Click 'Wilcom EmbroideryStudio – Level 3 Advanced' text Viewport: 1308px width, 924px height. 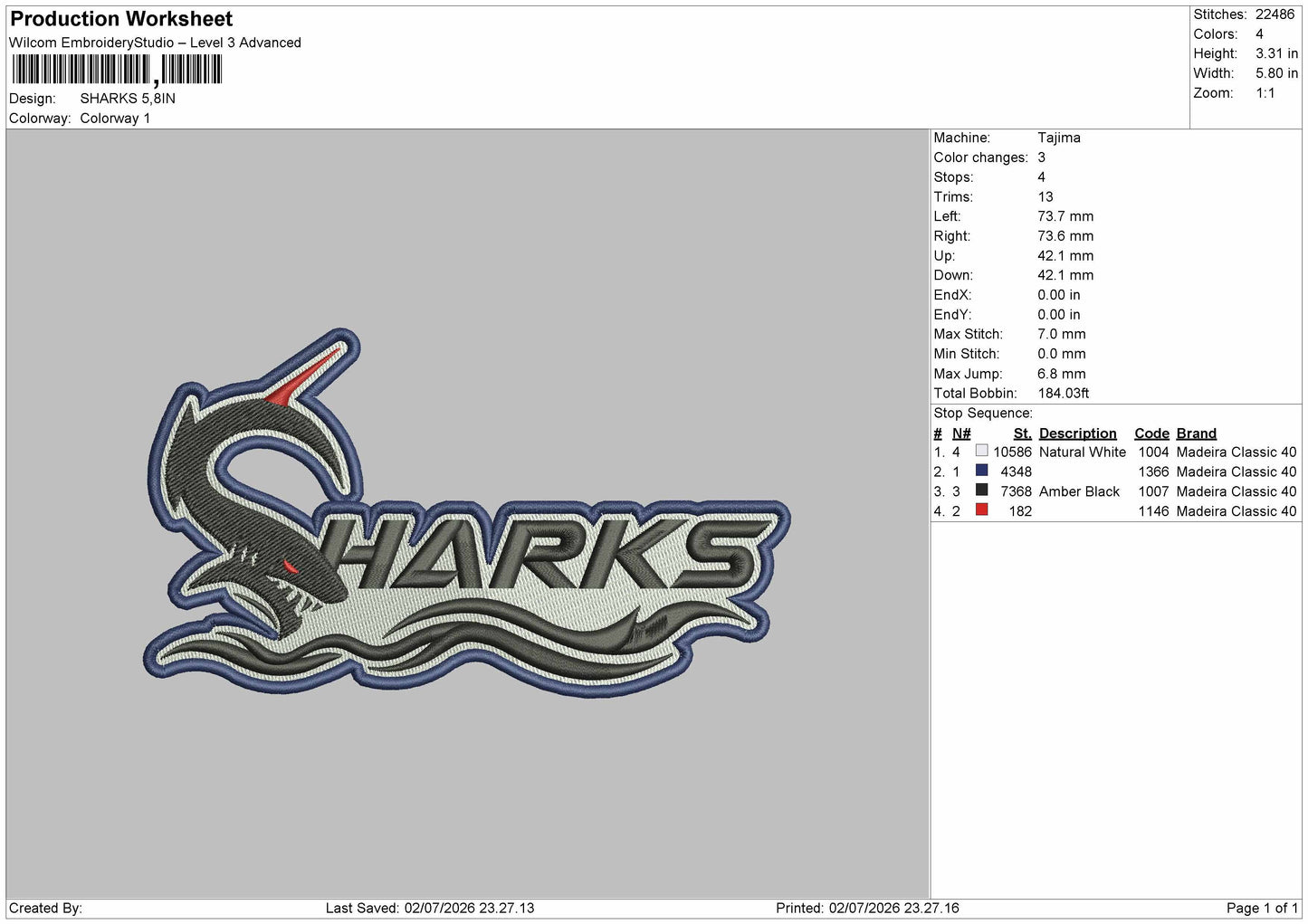155,43
